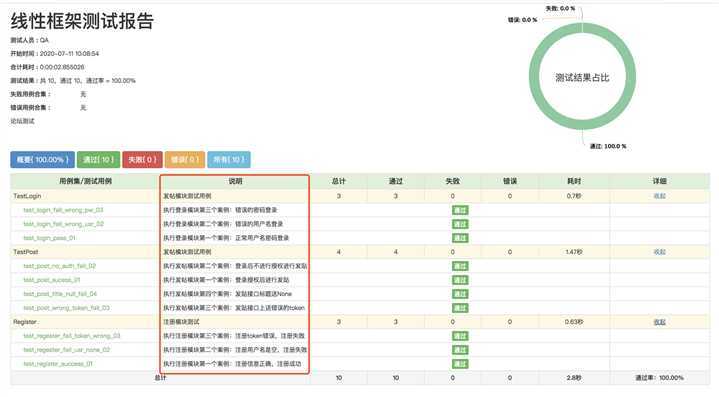Click the 测试人员: QA line

[x=29, y=40]
